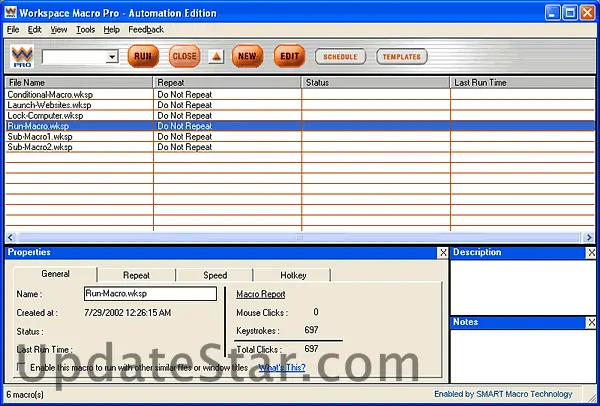The height and width of the screenshot is (406, 600).
Task: Open the TEMPLATES button
Action: 401,57
